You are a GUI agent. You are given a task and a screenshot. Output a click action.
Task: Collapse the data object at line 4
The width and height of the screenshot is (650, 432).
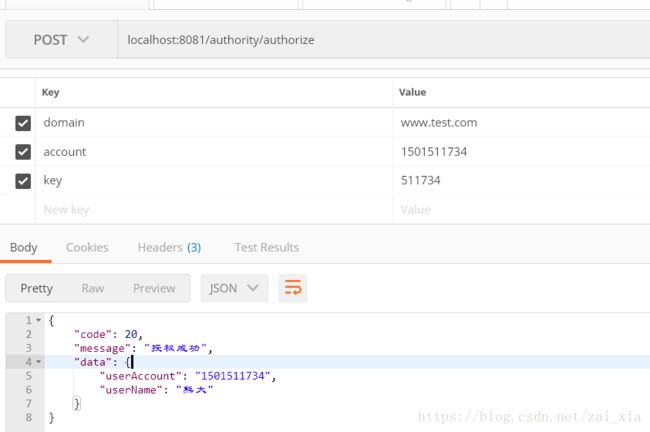[x=39, y=362]
